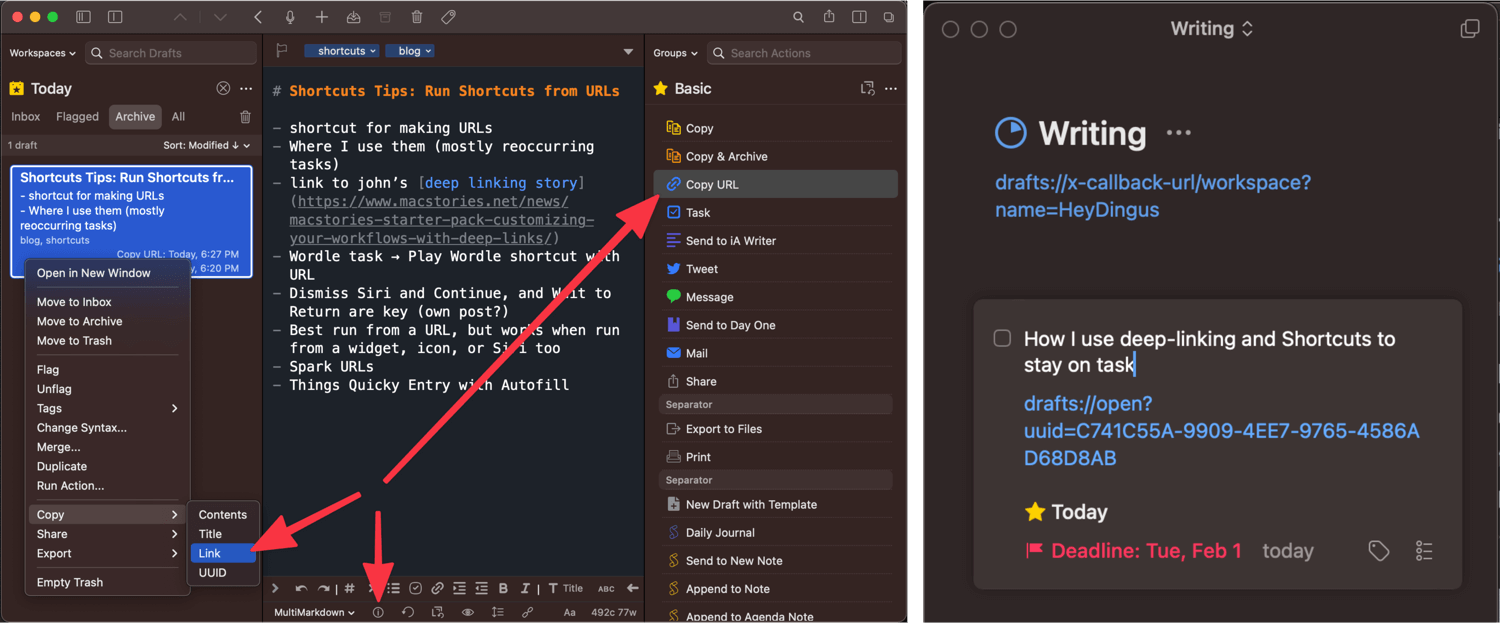
Task: Open the MultiMarkdown syntax dropdown
Action: click(x=314, y=612)
